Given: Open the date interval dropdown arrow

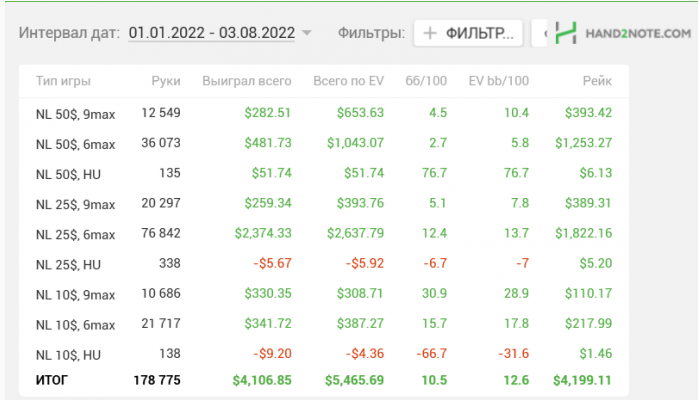Looking at the screenshot, I should 307,33.
